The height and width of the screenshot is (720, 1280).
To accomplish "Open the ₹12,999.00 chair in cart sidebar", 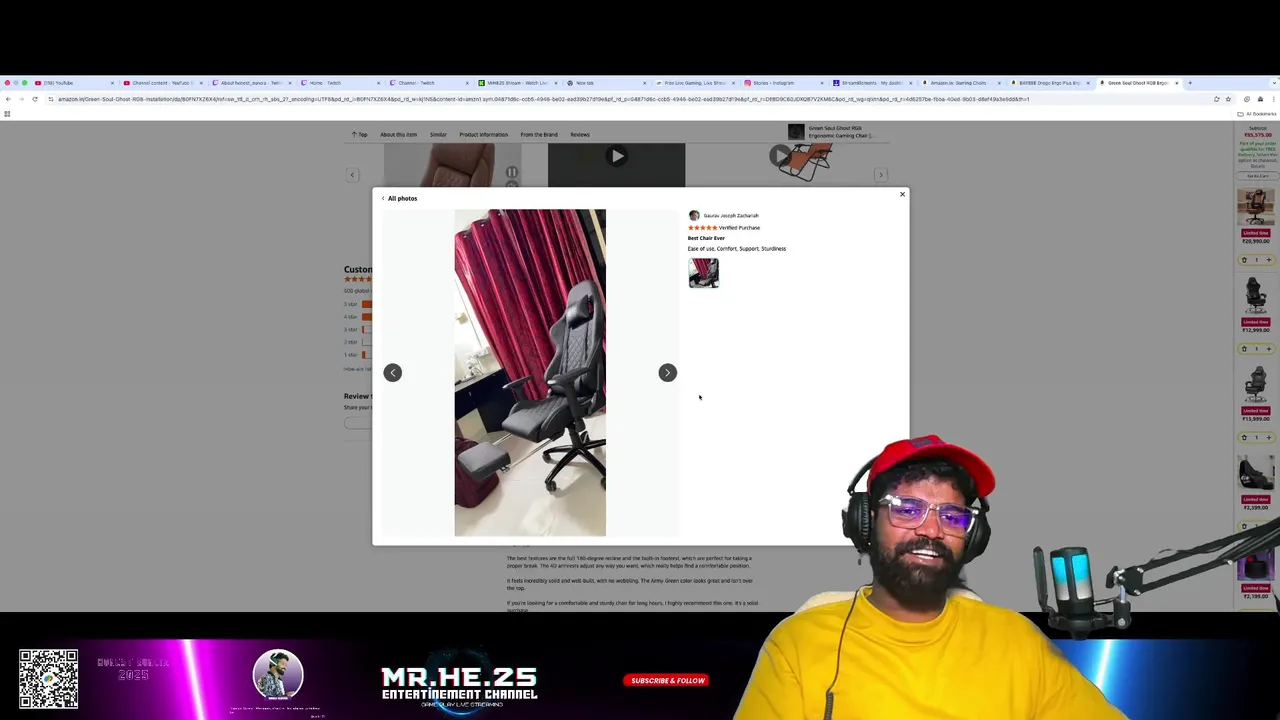I will (x=1256, y=295).
